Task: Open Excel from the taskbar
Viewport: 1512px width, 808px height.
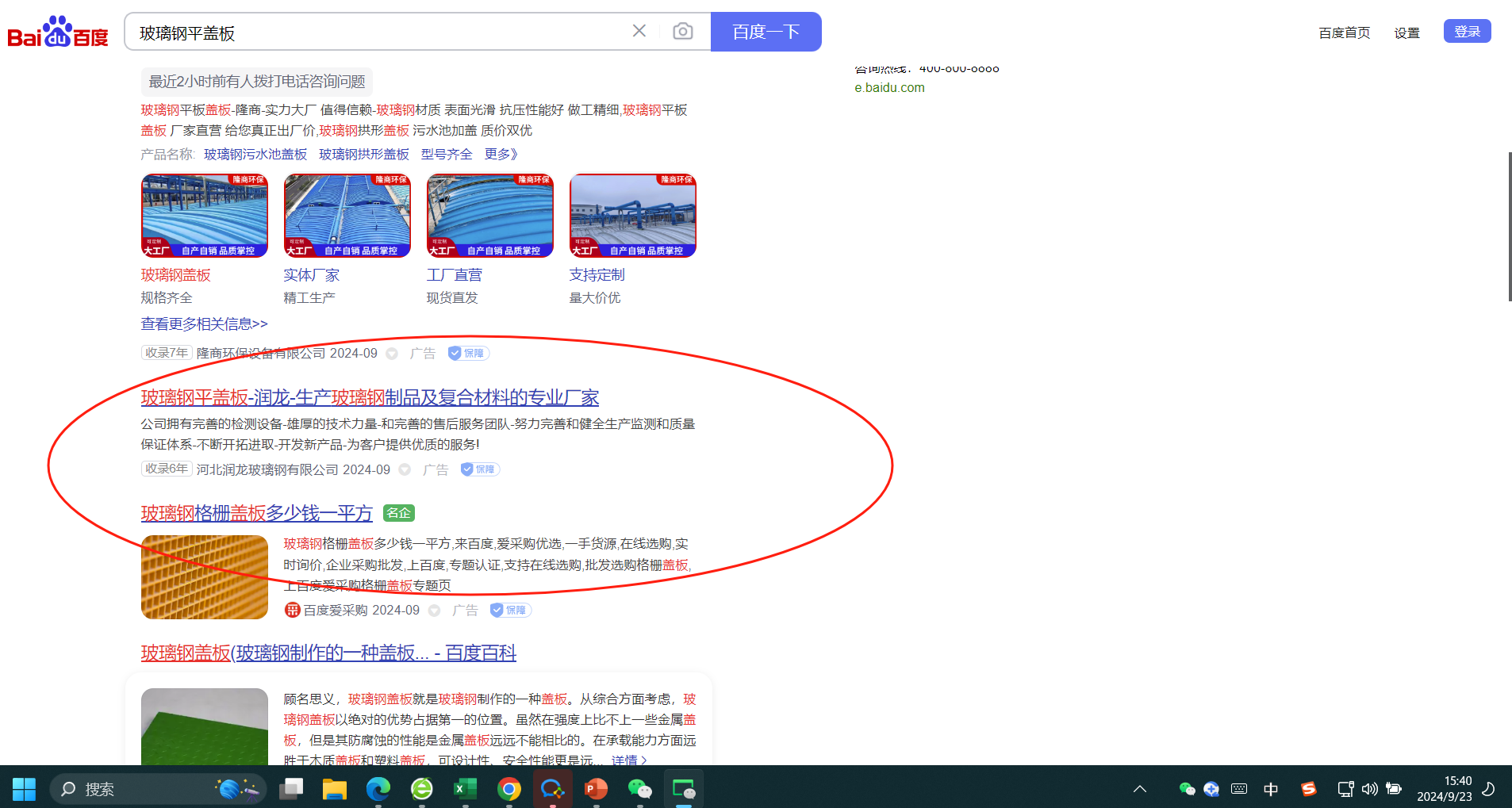Action: coord(465,788)
